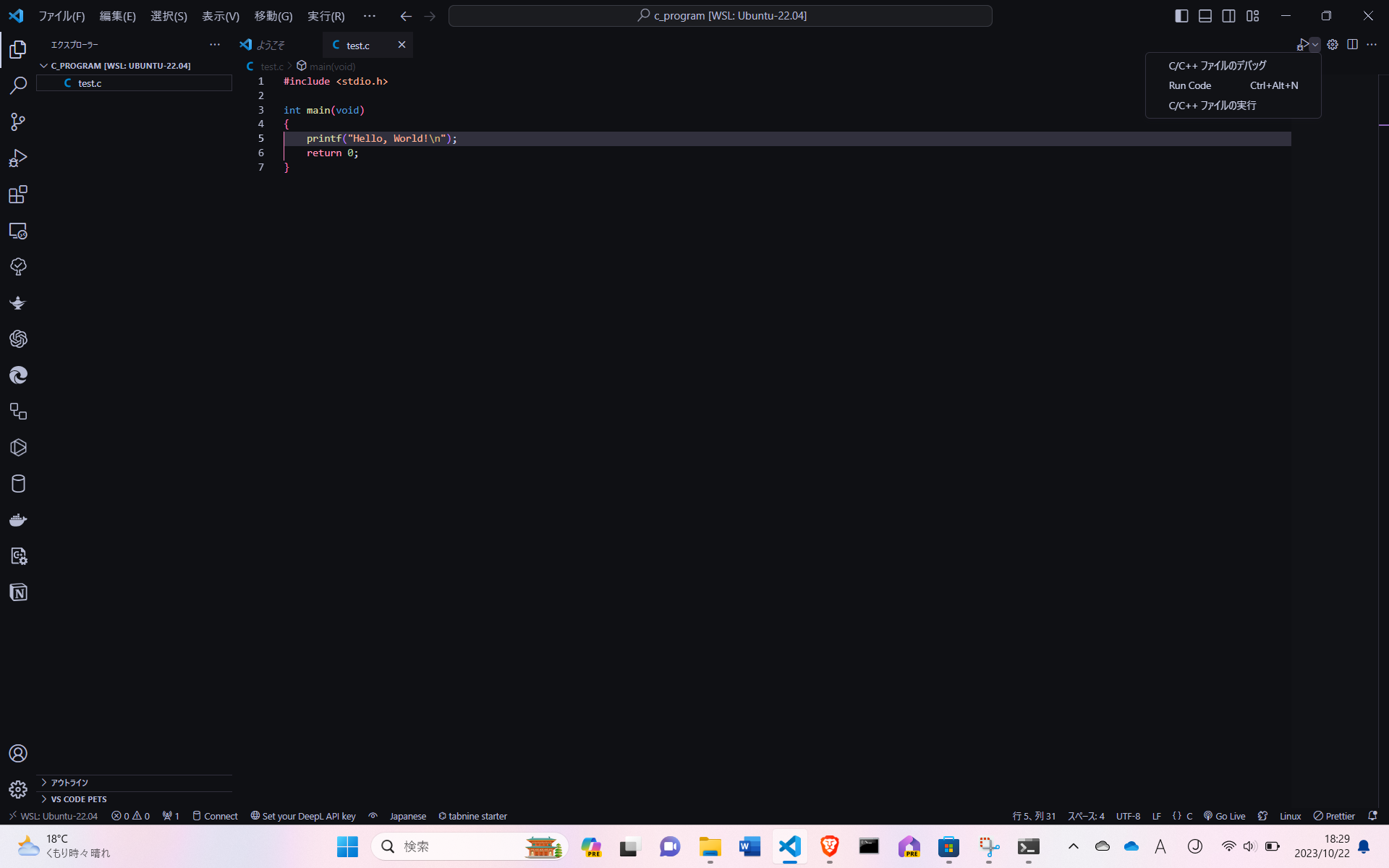1389x868 pixels.
Task: Click Go Live in the status bar
Action: (x=1224, y=816)
